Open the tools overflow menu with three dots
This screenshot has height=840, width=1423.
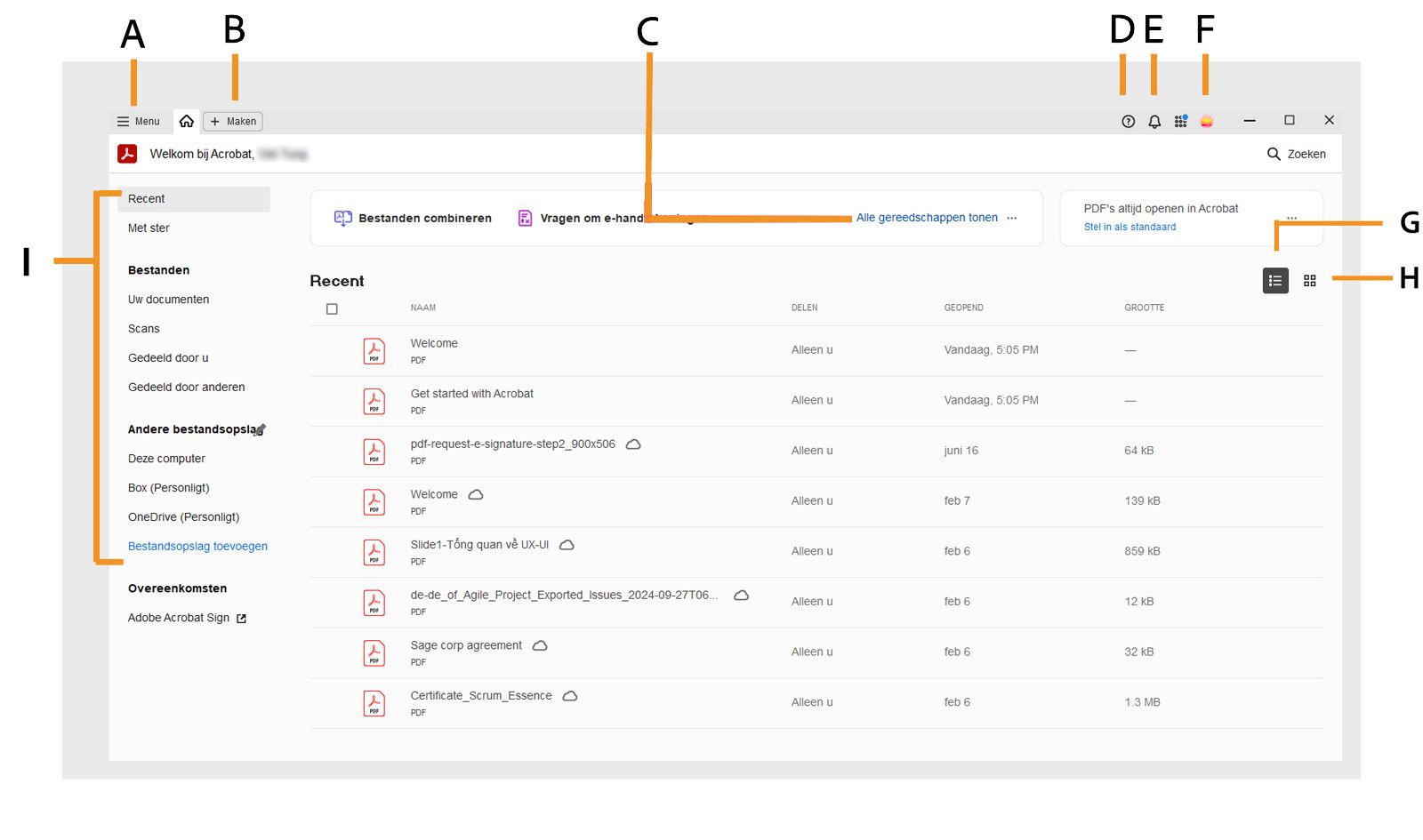tap(1012, 218)
